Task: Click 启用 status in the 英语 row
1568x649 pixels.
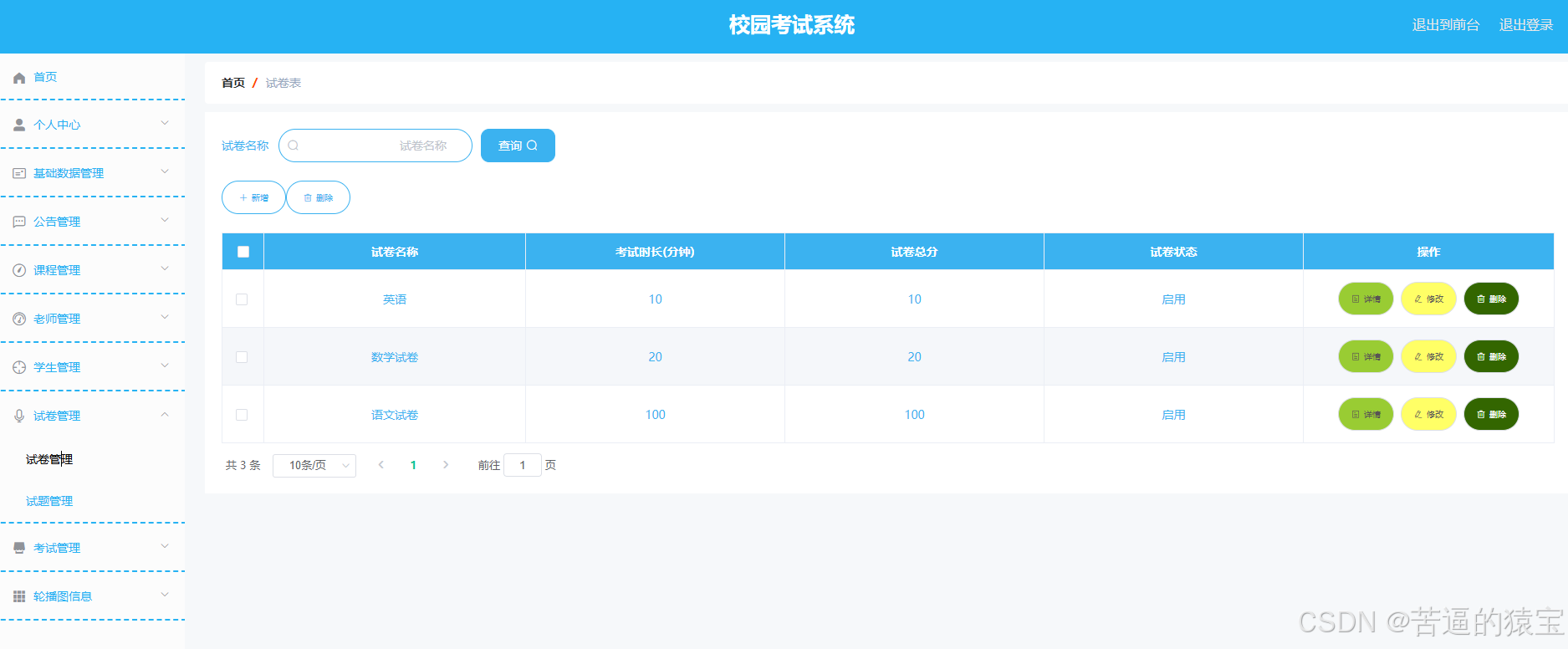Action: (1173, 299)
